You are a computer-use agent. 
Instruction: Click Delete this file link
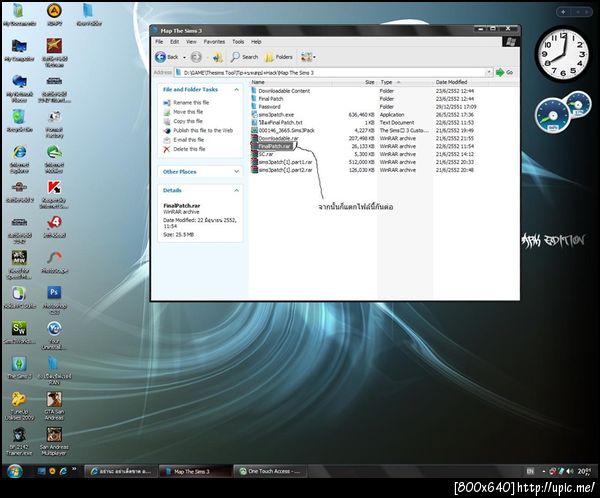pos(189,149)
